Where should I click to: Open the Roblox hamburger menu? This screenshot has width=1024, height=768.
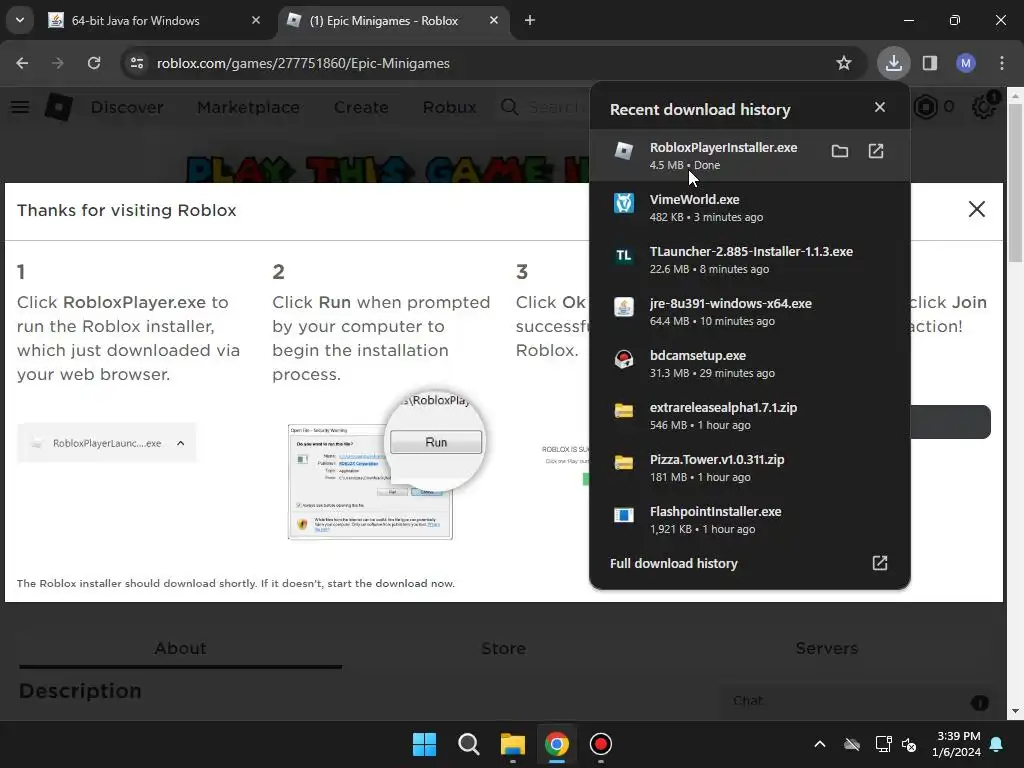pyautogui.click(x=20, y=106)
